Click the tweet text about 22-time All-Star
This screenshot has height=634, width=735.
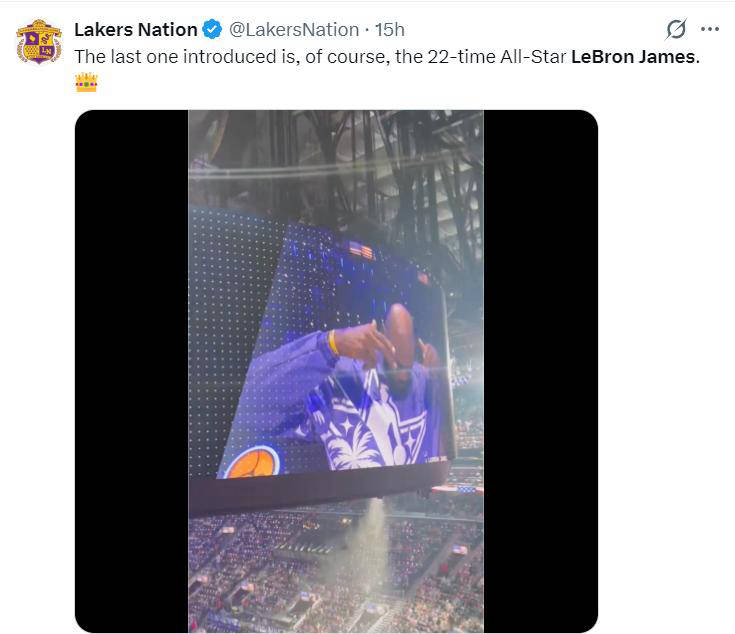(x=320, y=56)
